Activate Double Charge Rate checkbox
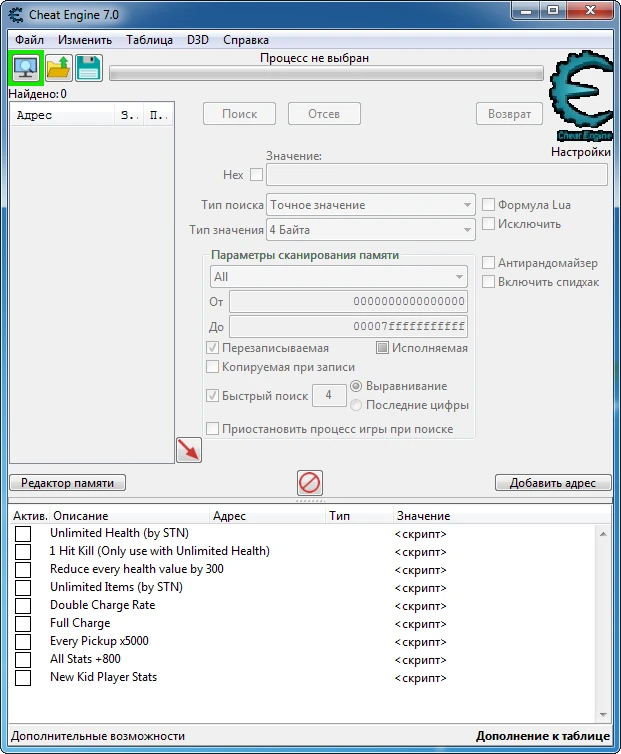The height and width of the screenshot is (754, 621). pos(23,606)
